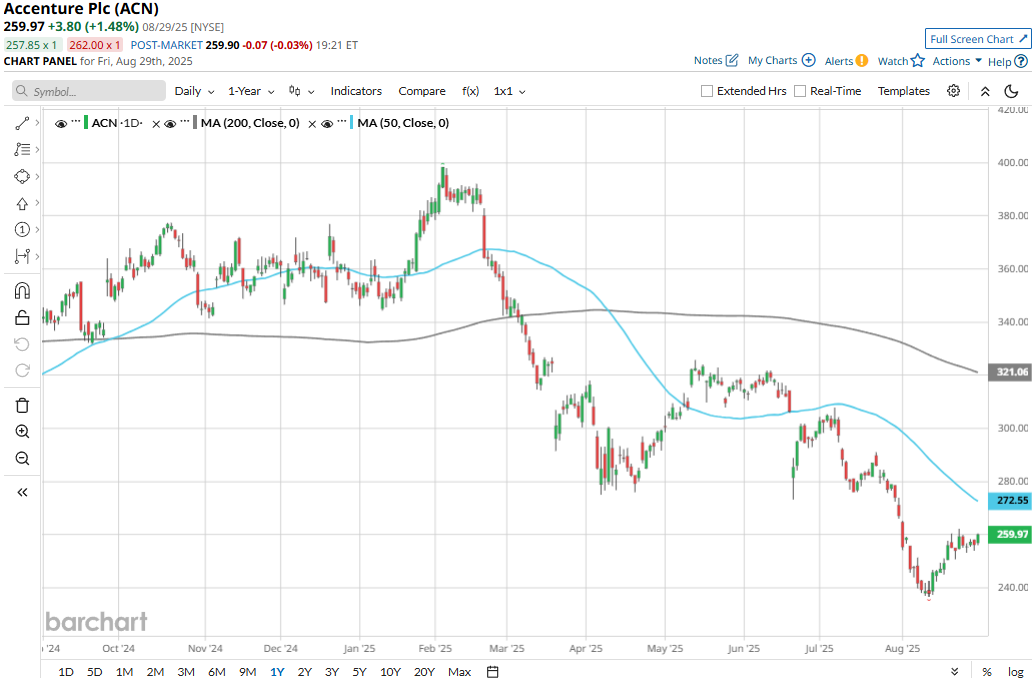Open options menu for ACN series
The height and width of the screenshot is (678, 1032).
tap(76, 122)
